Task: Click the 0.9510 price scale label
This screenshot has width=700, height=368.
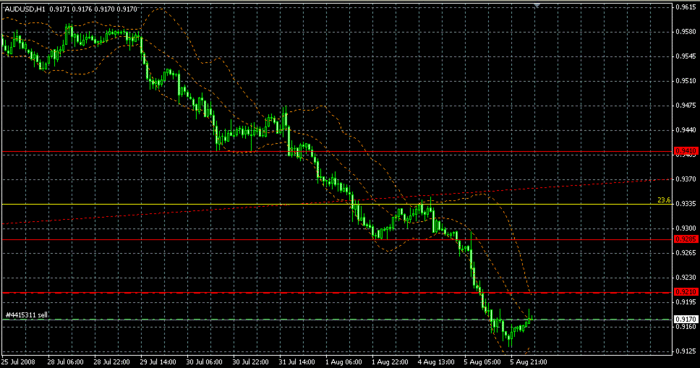Action: tap(686, 81)
